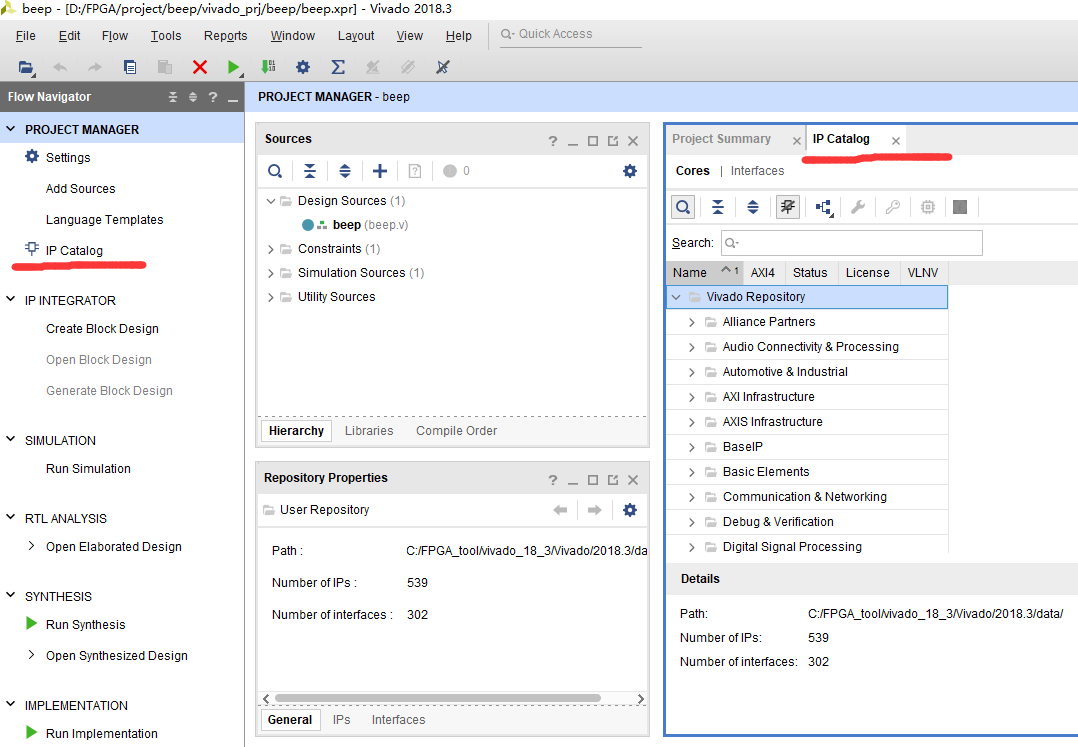
Task: Run with the green play toolbar icon
Action: tap(234, 67)
